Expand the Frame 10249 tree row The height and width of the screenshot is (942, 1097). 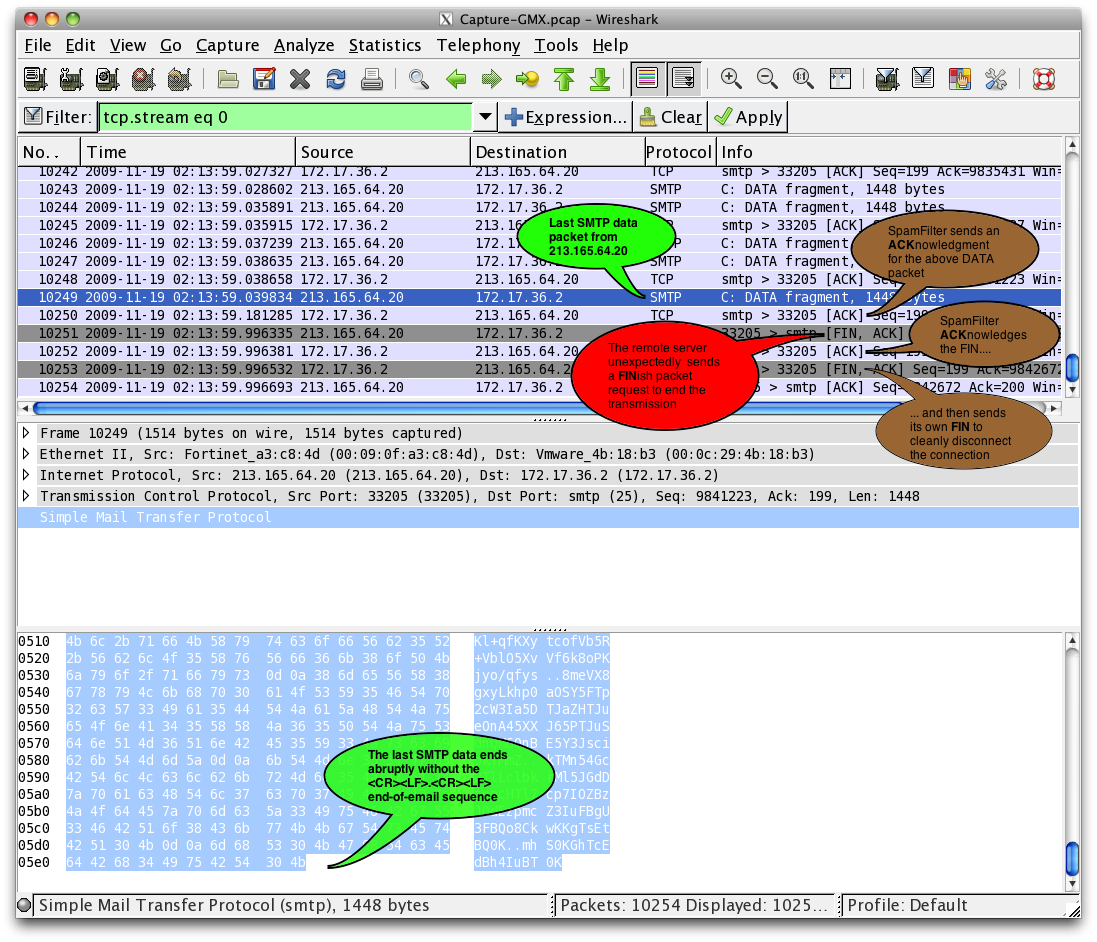coord(27,434)
